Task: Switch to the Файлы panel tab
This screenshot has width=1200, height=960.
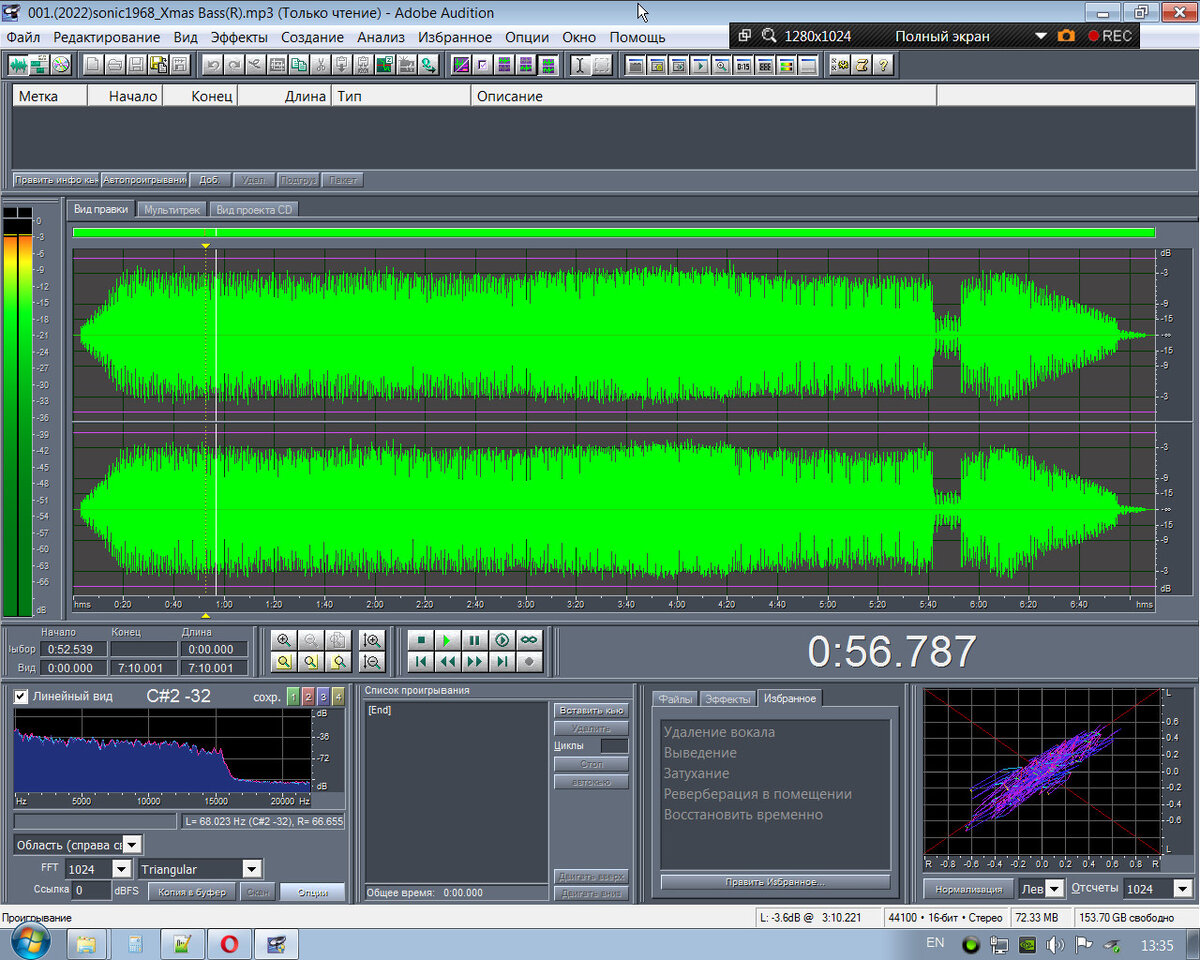Action: (675, 699)
